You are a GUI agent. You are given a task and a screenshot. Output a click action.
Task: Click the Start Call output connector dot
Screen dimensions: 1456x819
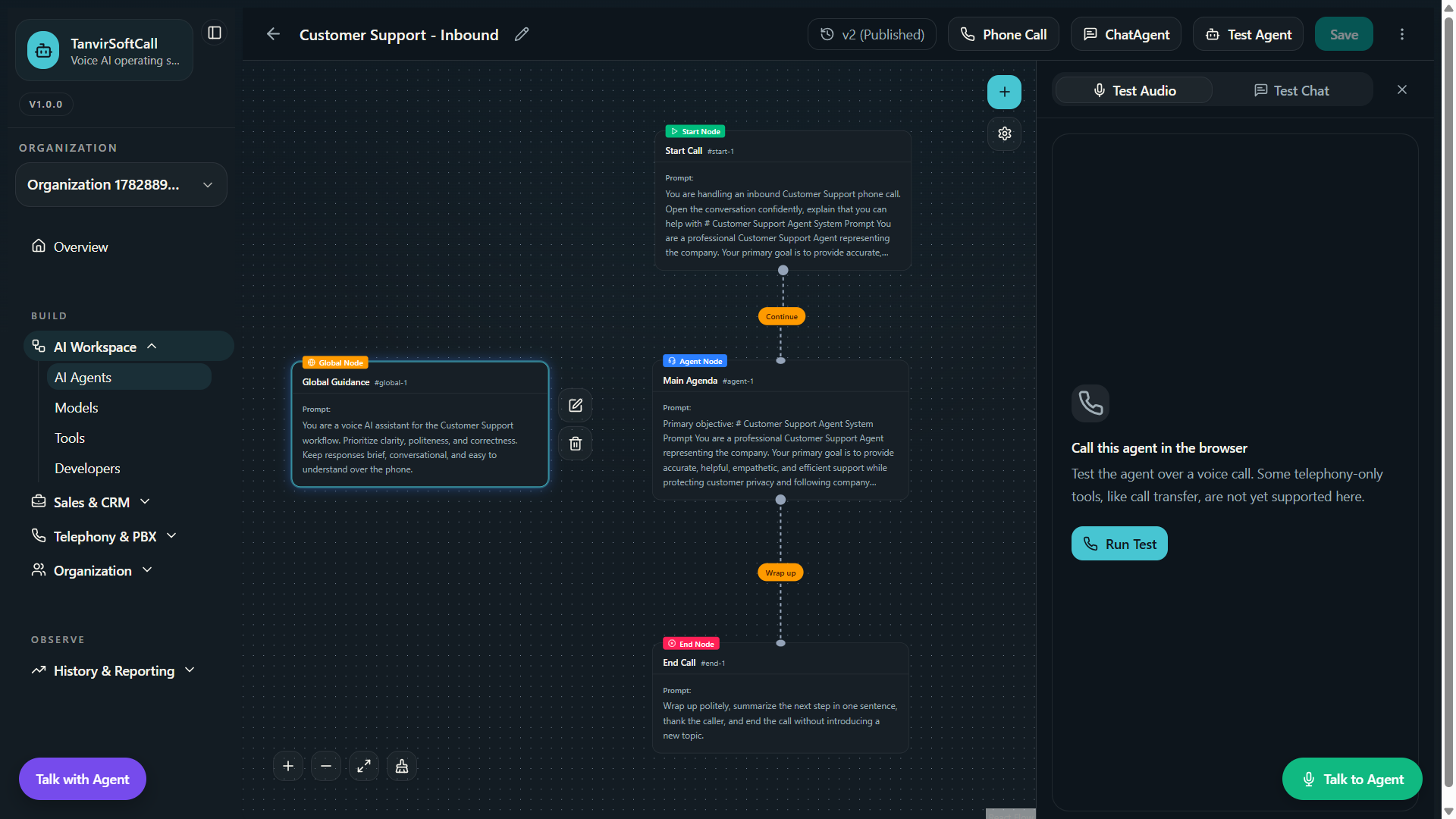click(783, 270)
